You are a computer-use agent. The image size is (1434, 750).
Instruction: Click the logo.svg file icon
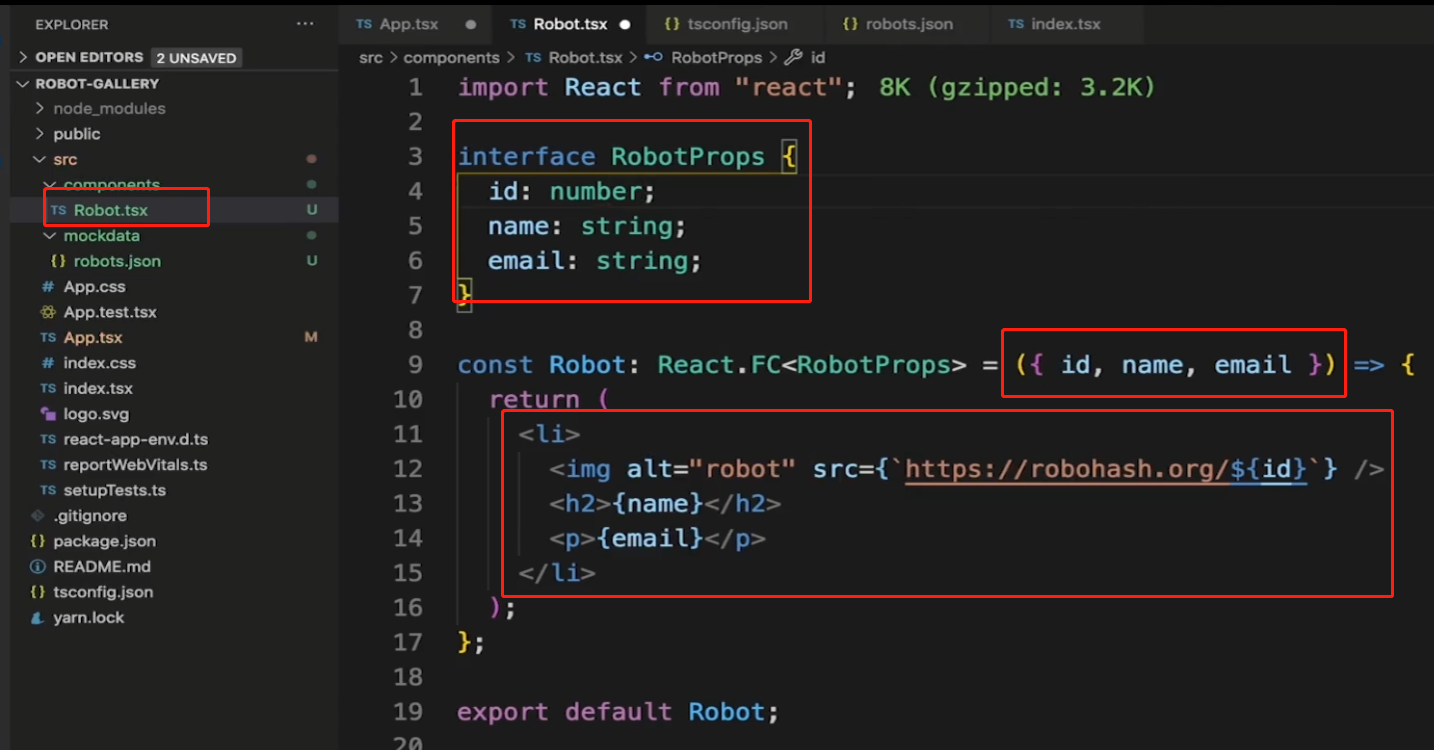47,414
